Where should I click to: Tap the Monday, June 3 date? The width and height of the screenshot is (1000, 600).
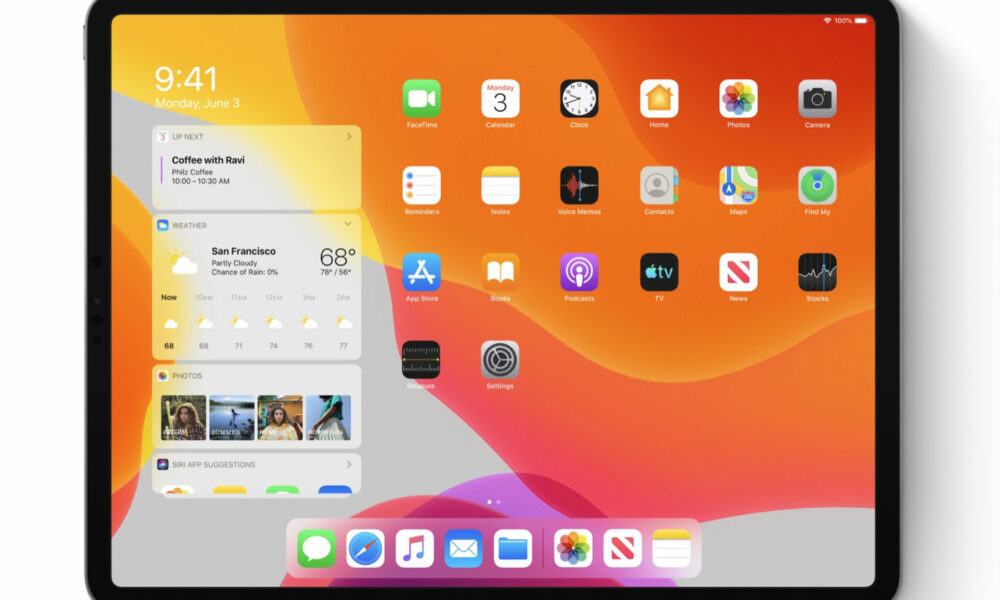tap(197, 103)
